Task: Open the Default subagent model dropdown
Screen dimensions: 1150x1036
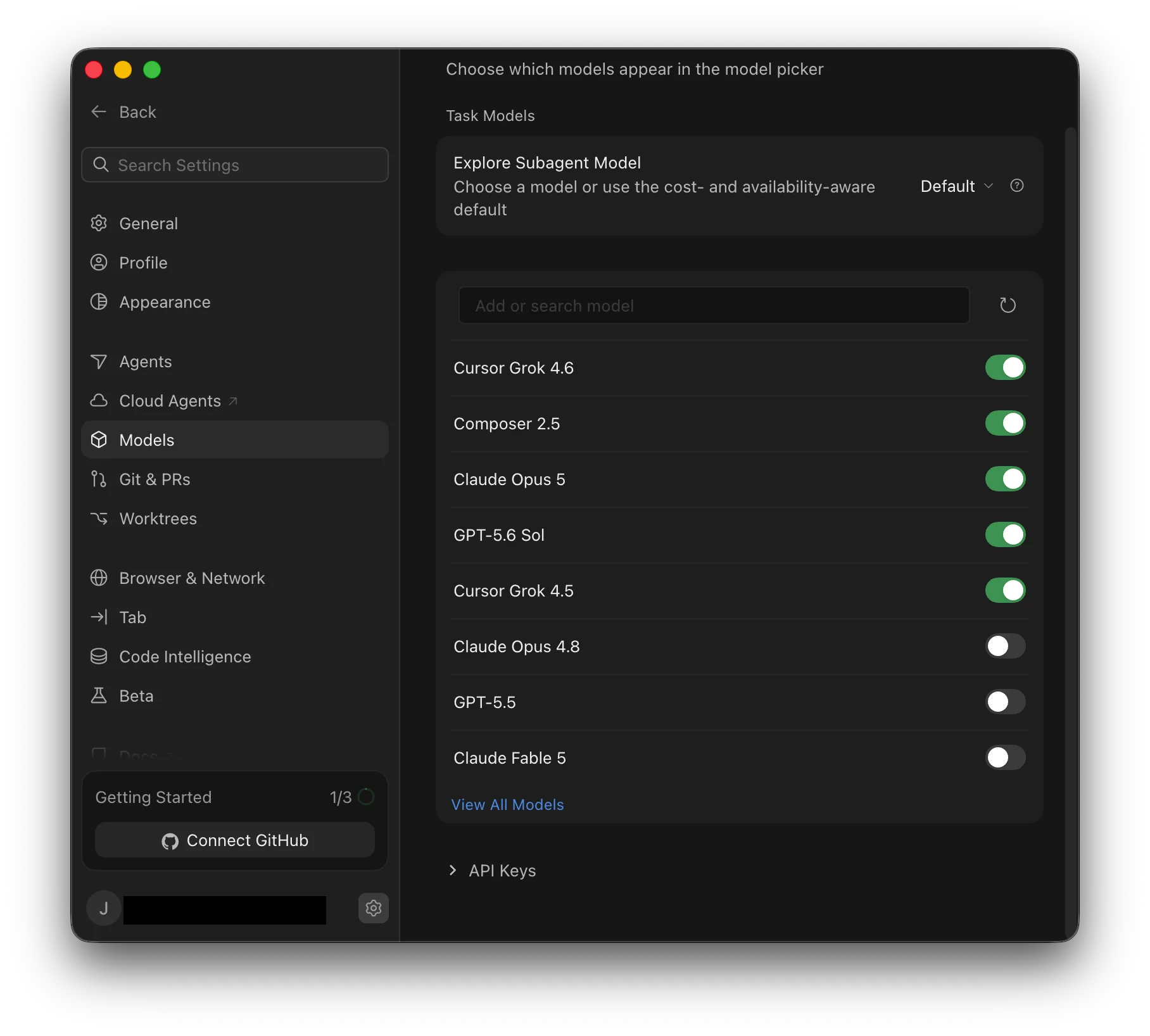Action: (x=956, y=186)
